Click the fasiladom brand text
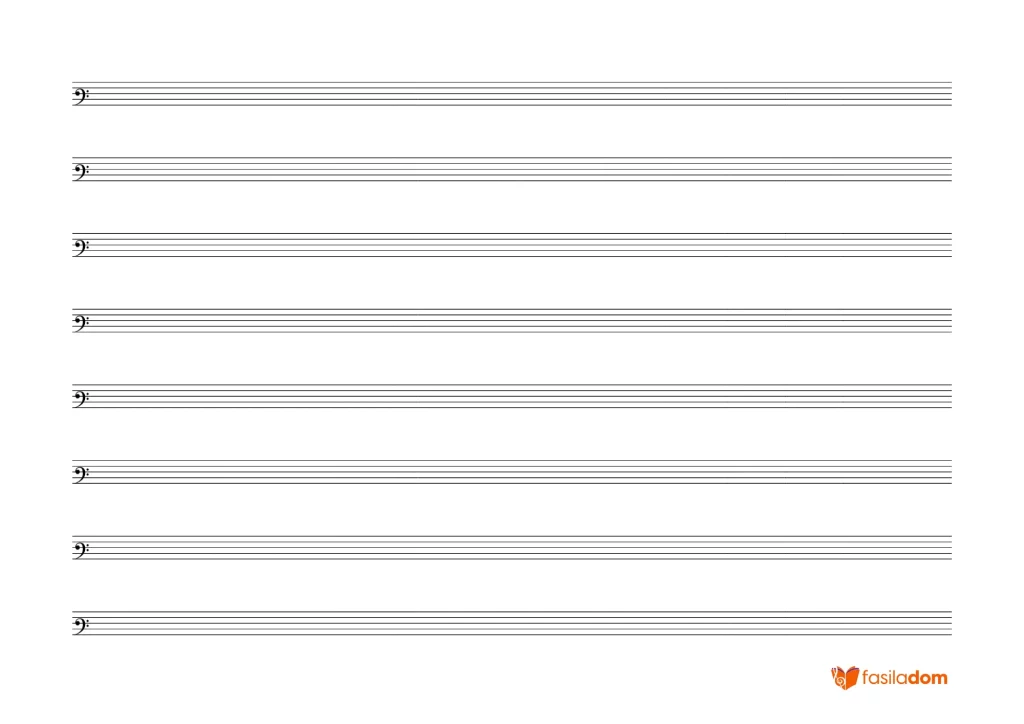1024x724 pixels. 904,678
